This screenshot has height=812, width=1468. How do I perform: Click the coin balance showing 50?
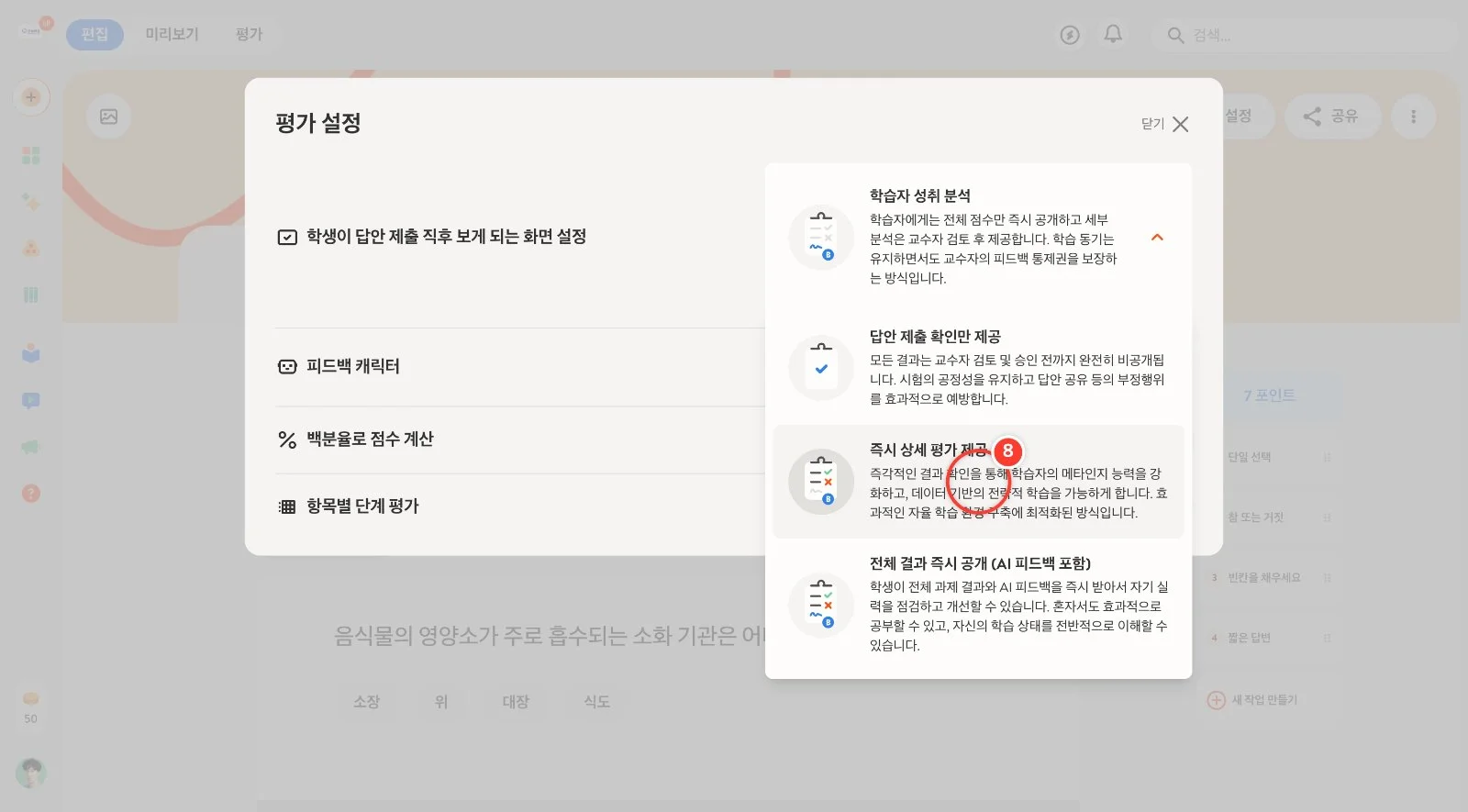[x=31, y=707]
